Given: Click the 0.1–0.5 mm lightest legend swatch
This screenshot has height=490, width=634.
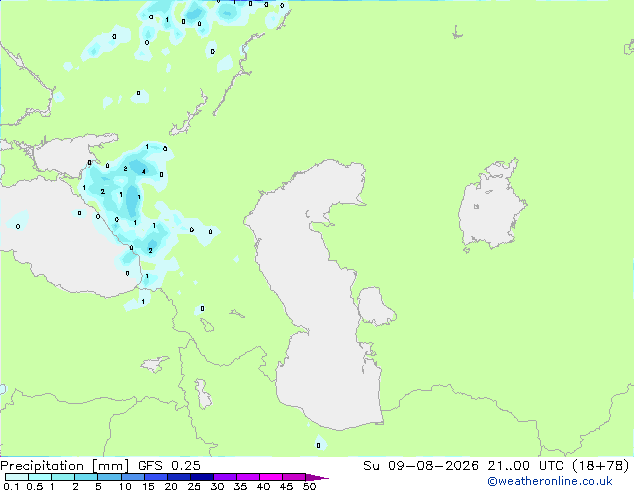Looking at the screenshot, I should tap(17, 477).
